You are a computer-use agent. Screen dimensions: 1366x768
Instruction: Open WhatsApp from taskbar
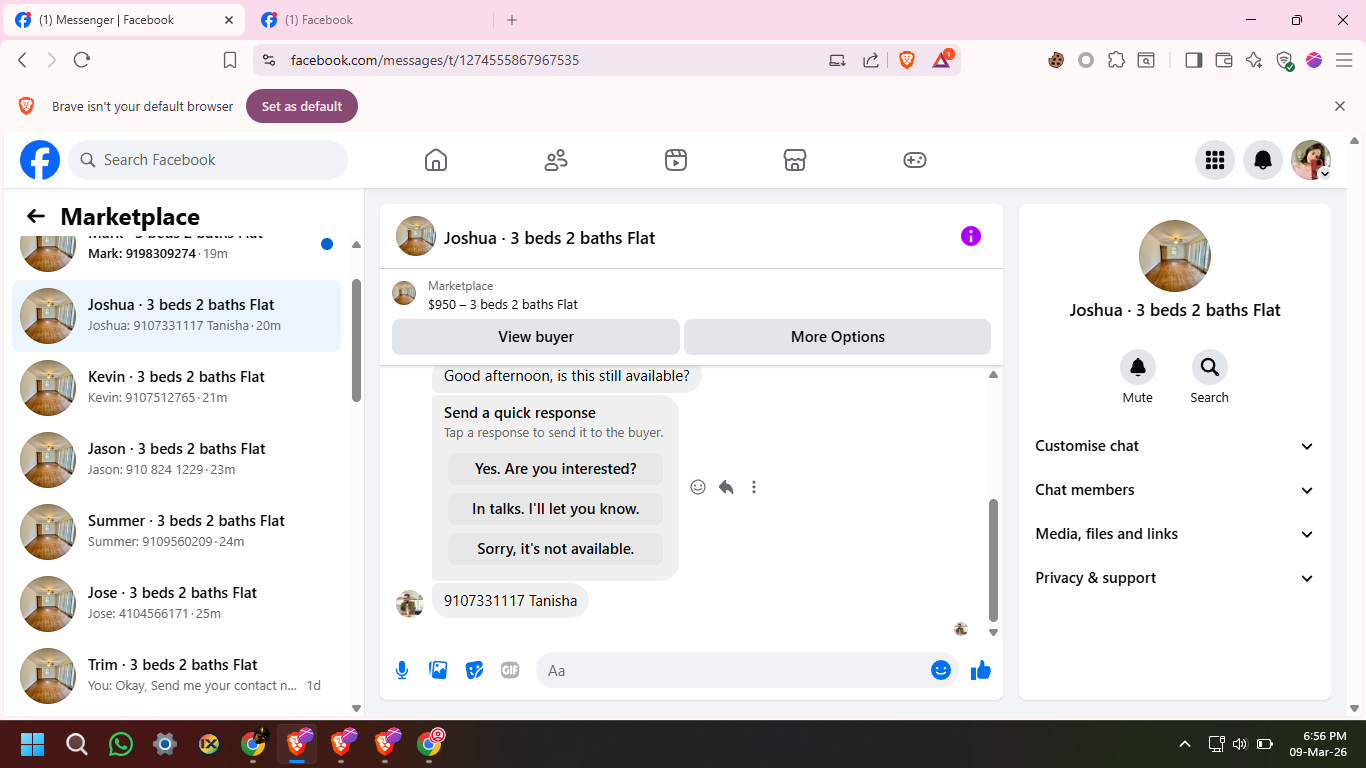[121, 744]
